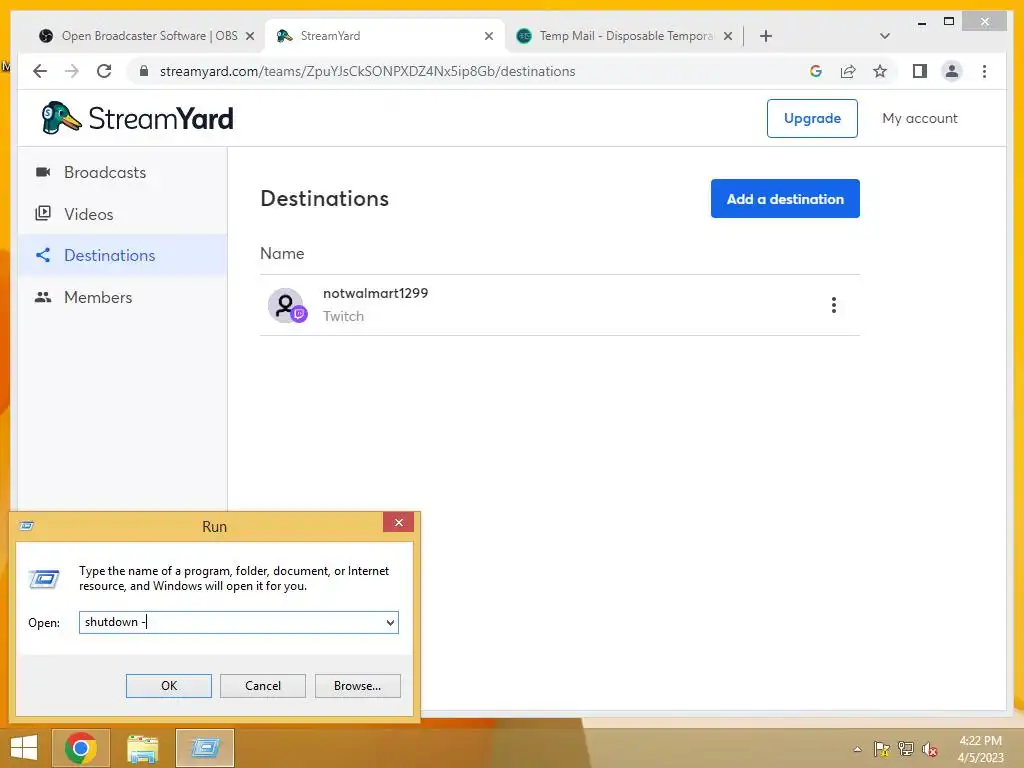The height and width of the screenshot is (768, 1024).
Task: Expand the tab search chevron
Action: pyautogui.click(x=884, y=36)
